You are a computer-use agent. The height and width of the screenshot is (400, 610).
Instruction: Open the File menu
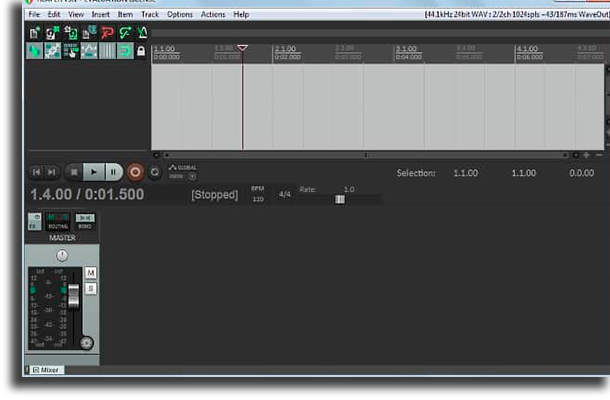pos(34,14)
